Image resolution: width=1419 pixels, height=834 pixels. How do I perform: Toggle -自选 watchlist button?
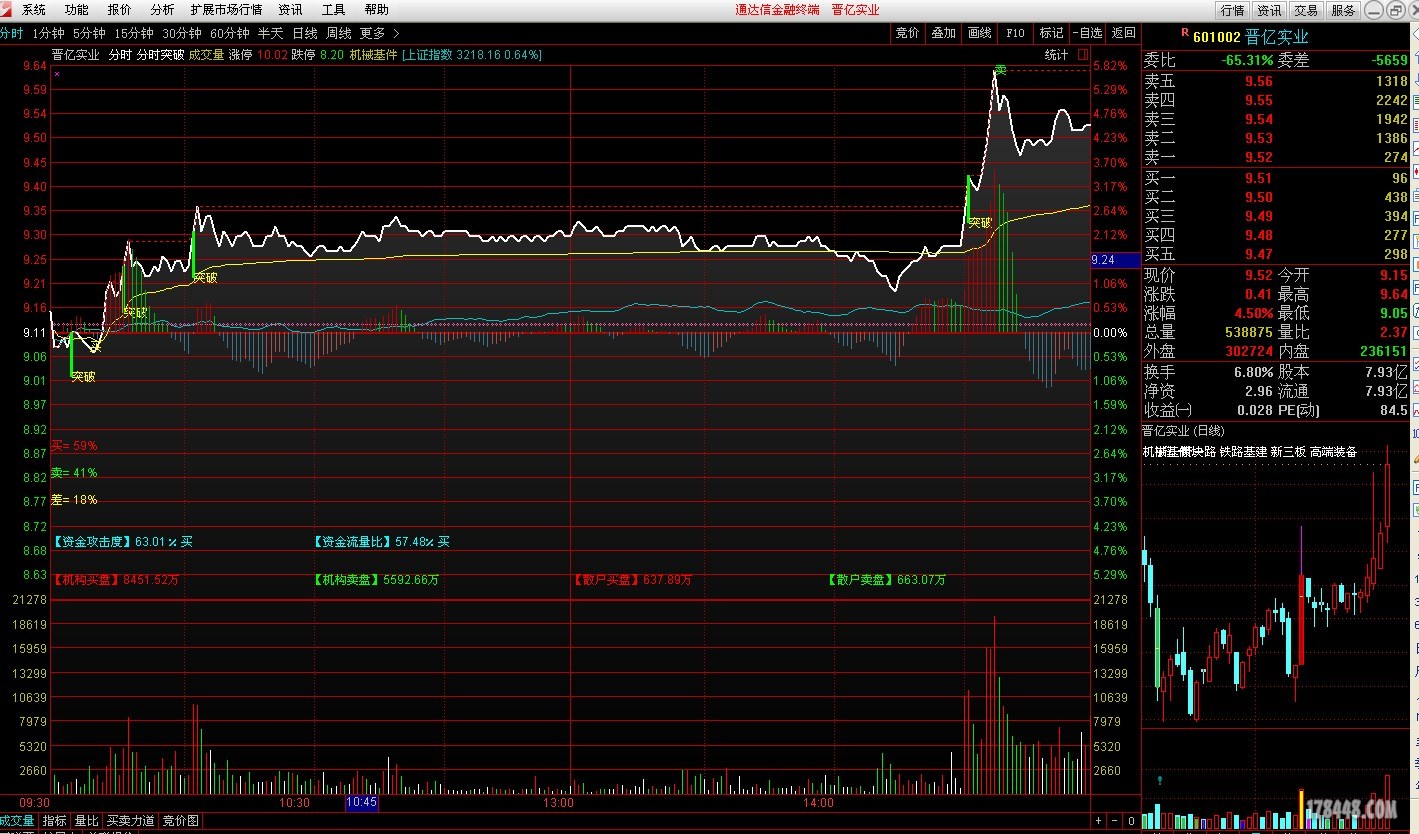(1087, 33)
